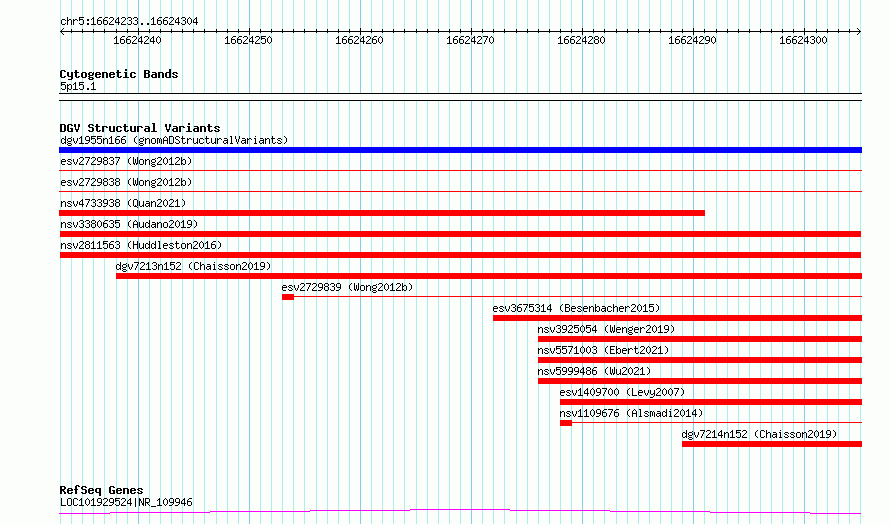This screenshot has height=524, width=890.
Task: Select the red bar for esv3675314
Action: (x=678, y=318)
